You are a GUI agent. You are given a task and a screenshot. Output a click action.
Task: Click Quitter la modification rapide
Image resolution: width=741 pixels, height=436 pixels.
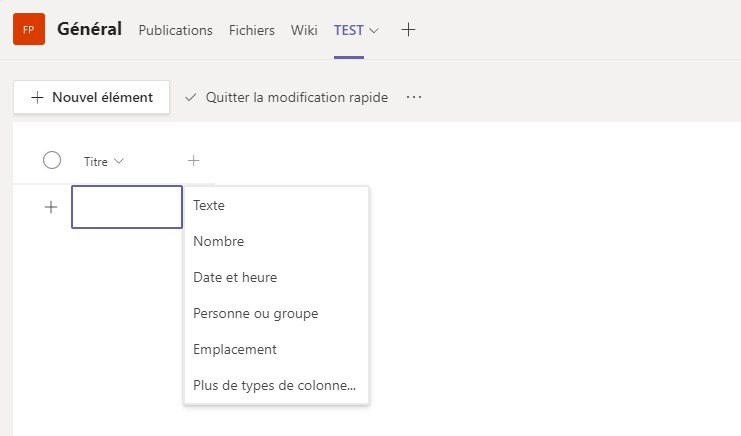(x=287, y=97)
